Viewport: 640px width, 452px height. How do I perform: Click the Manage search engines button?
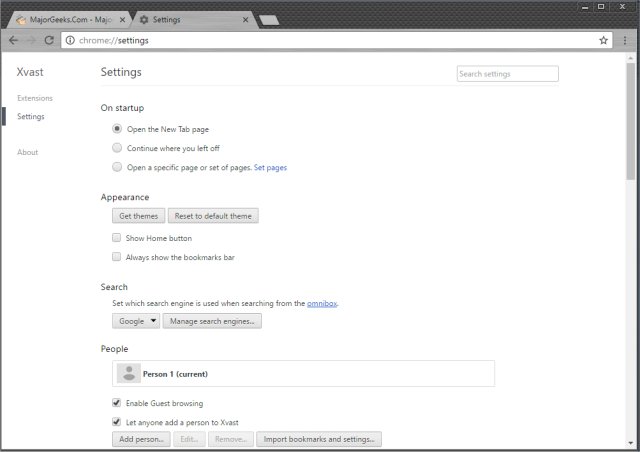pos(212,321)
